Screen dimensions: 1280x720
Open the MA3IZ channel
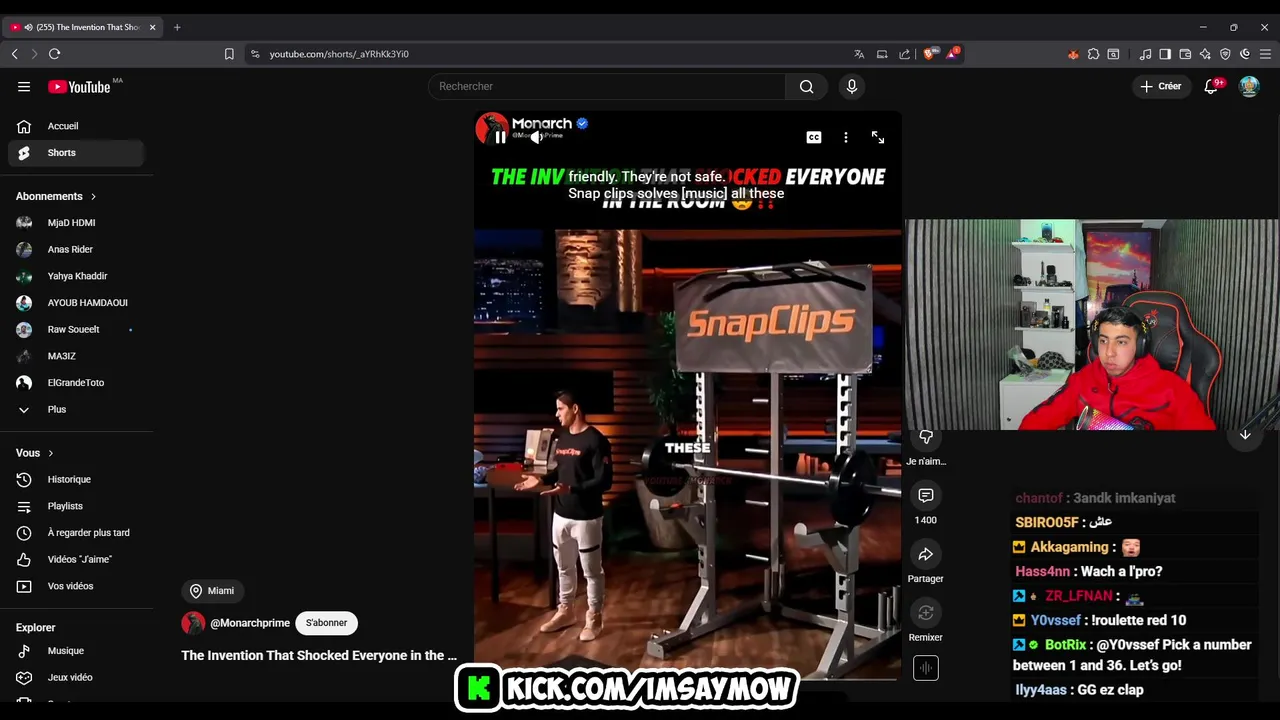pyautogui.click(x=76, y=356)
